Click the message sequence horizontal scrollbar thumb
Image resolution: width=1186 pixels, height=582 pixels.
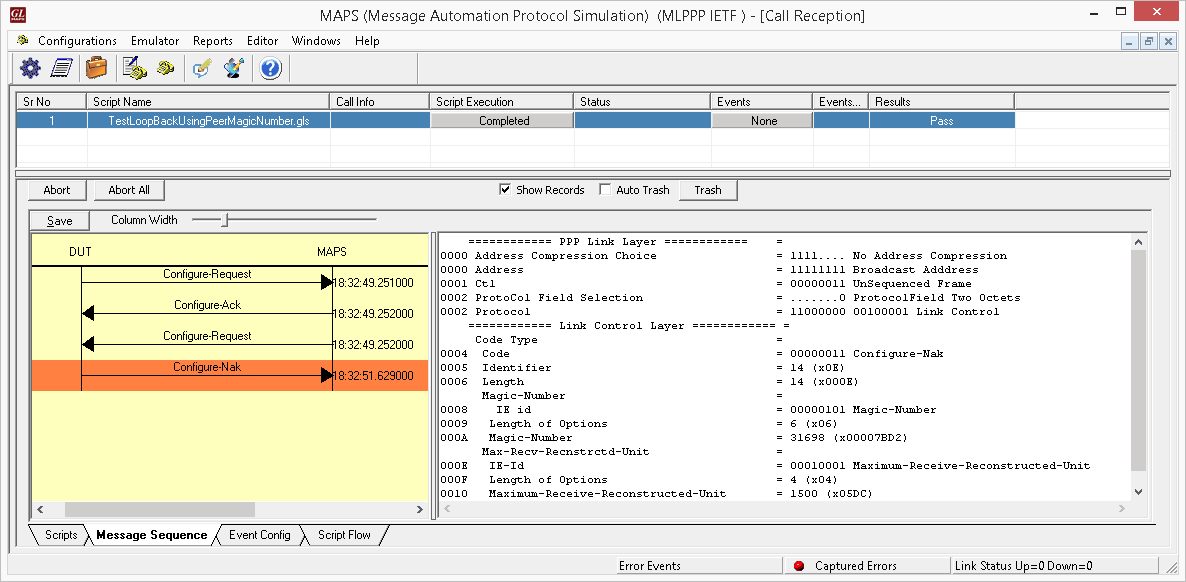(x=160, y=509)
